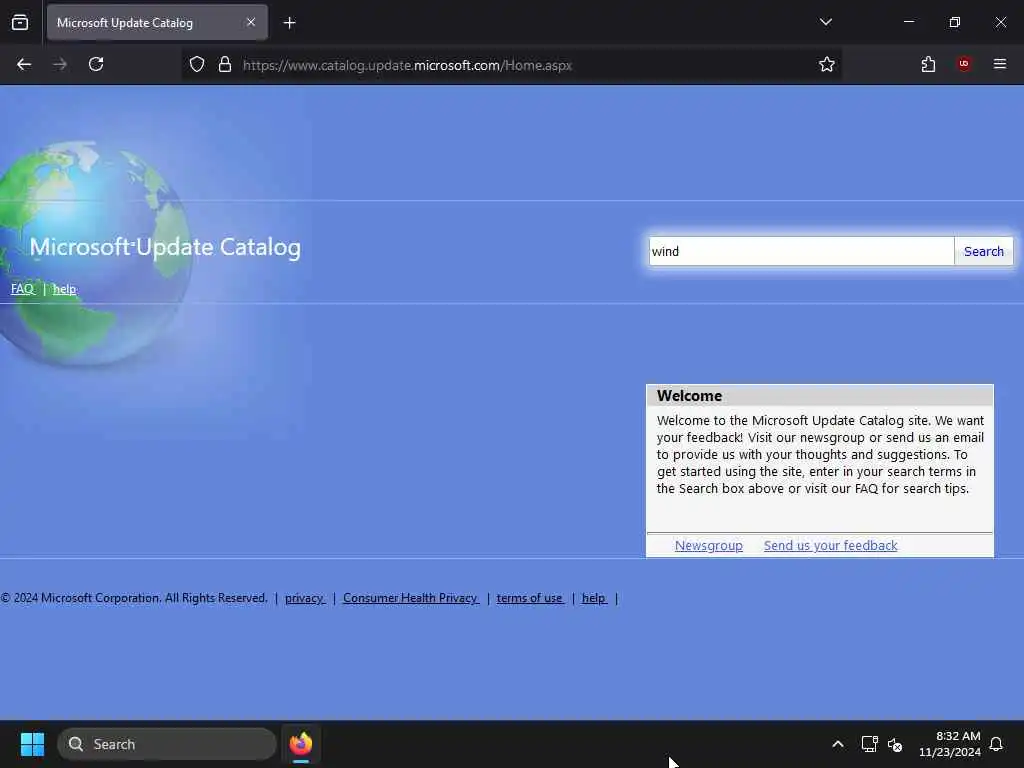Open Firefox application hamburger menu
Viewport: 1024px width, 768px height.
pyautogui.click(x=1000, y=64)
